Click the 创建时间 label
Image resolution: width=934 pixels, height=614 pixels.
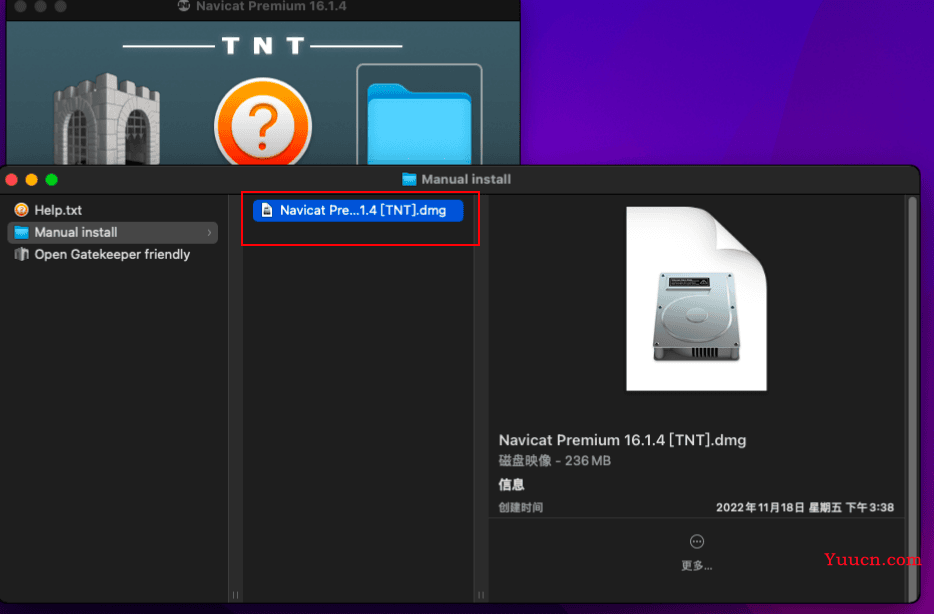tap(521, 507)
